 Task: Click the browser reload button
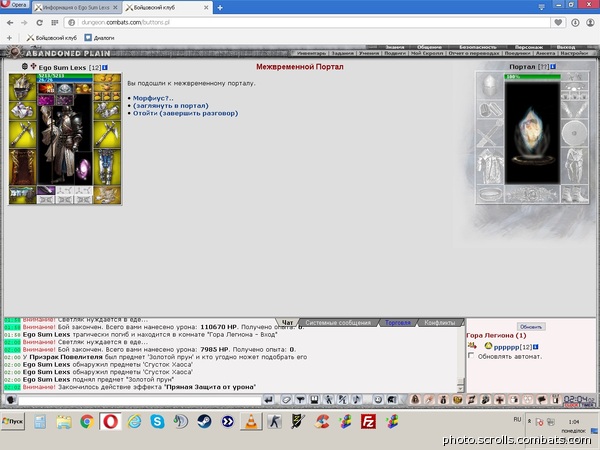coord(39,23)
